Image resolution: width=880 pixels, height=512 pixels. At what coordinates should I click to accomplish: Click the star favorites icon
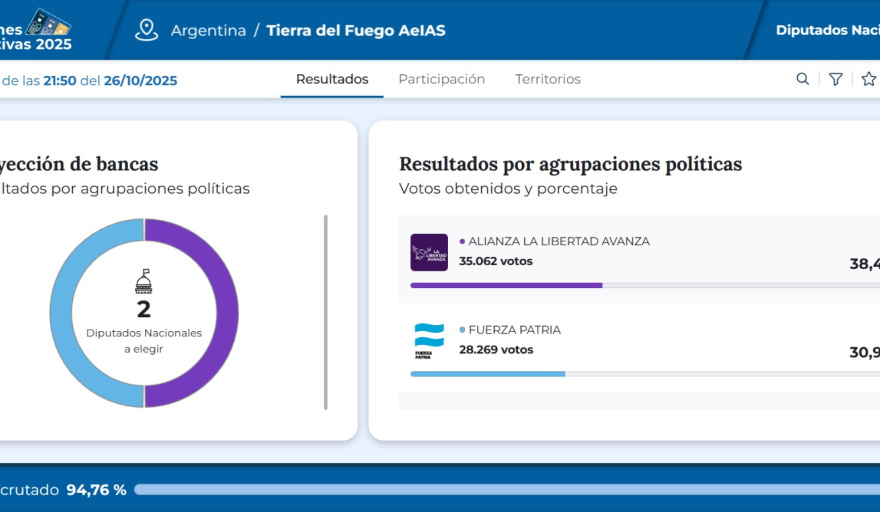[x=868, y=79]
